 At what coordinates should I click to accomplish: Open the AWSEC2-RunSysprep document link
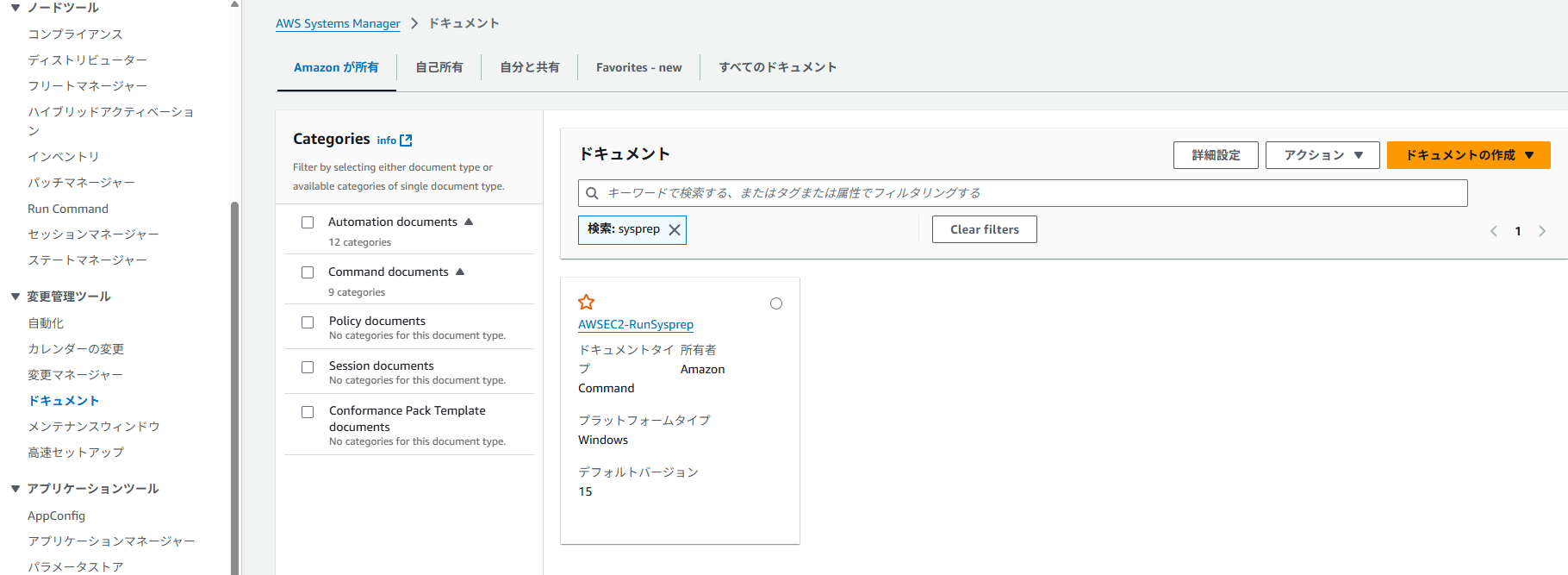click(636, 324)
